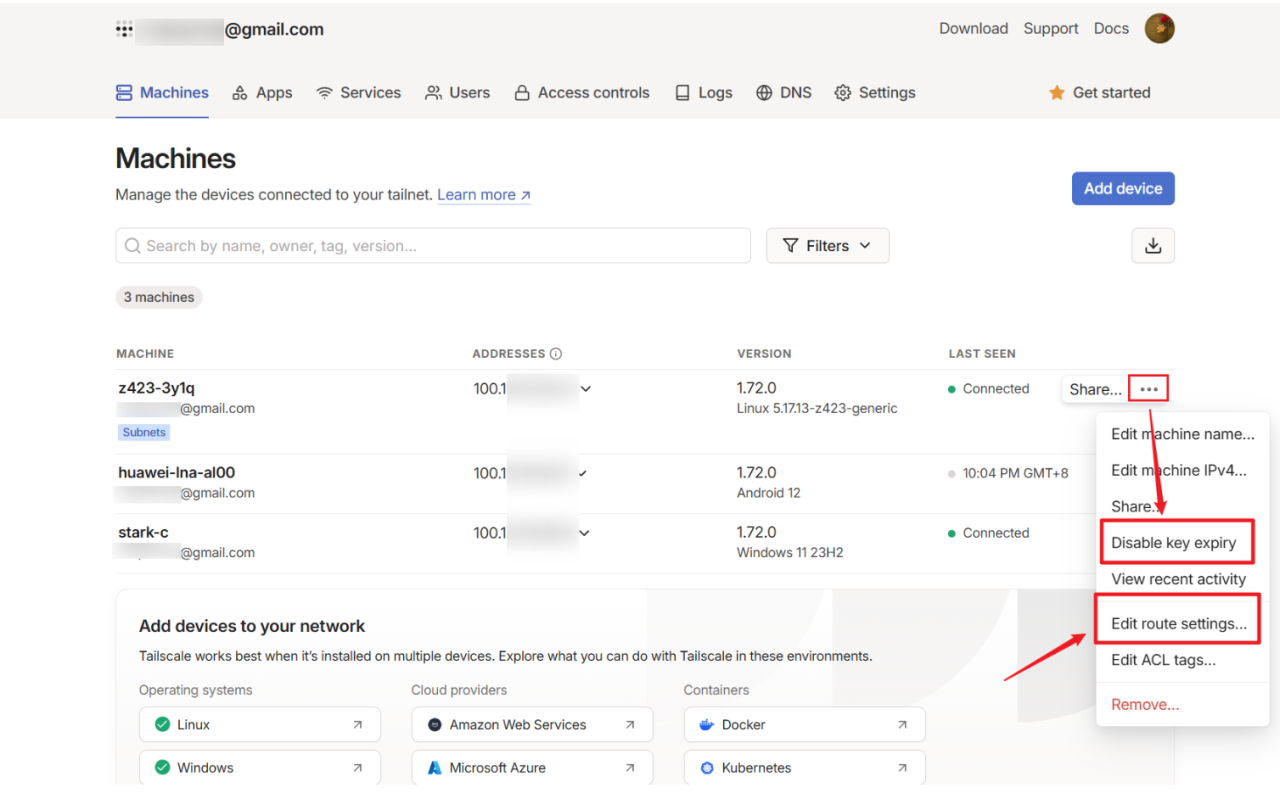Expand addresses for stark-c machine
The width and height of the screenshot is (1280, 793).
pyautogui.click(x=586, y=533)
